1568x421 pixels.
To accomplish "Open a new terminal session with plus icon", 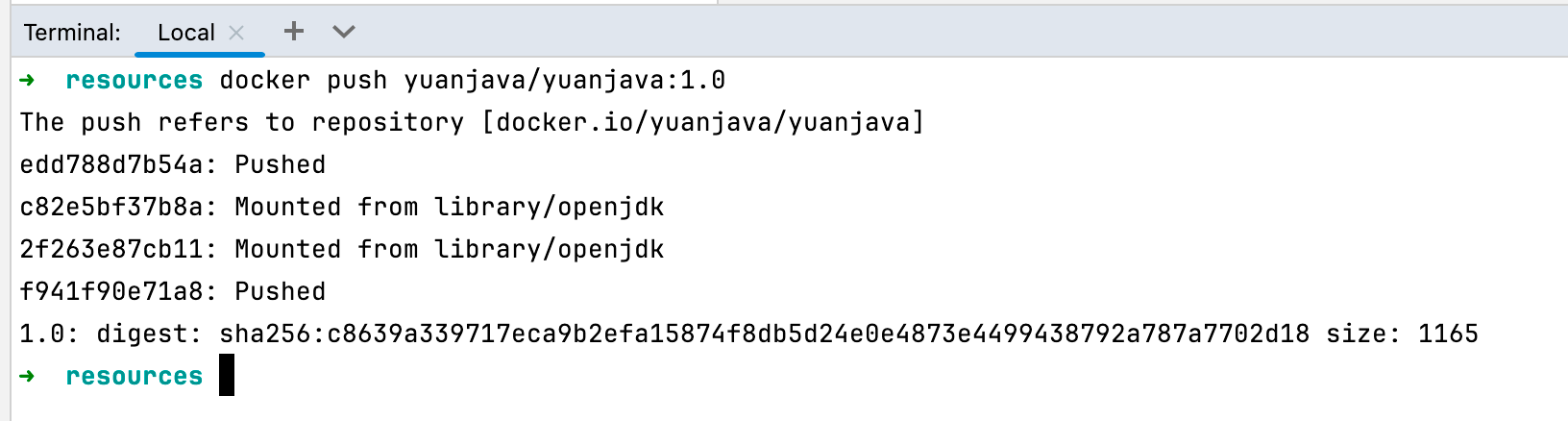I will pos(294,32).
